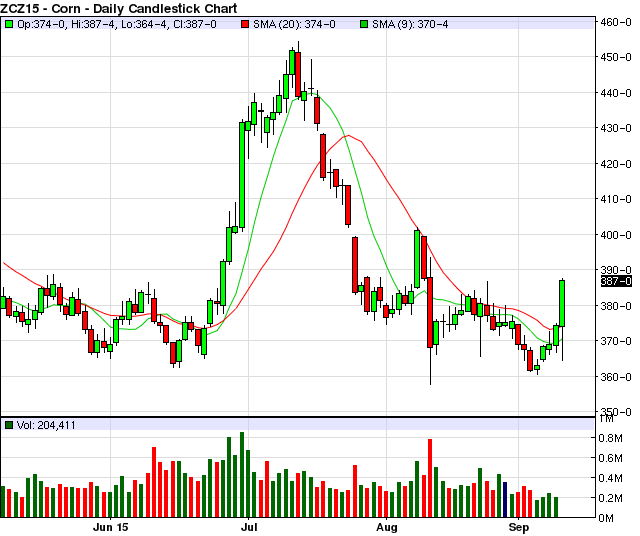Click the highlighted '387-0' current price marker
This screenshot has height=536, width=640.
tap(616, 281)
